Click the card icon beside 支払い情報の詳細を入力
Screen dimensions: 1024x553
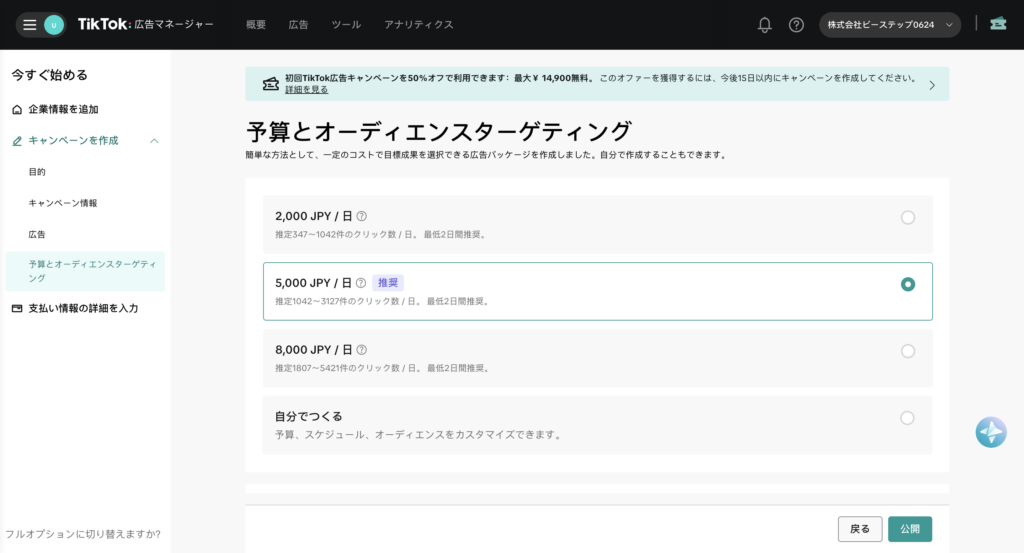point(17,308)
